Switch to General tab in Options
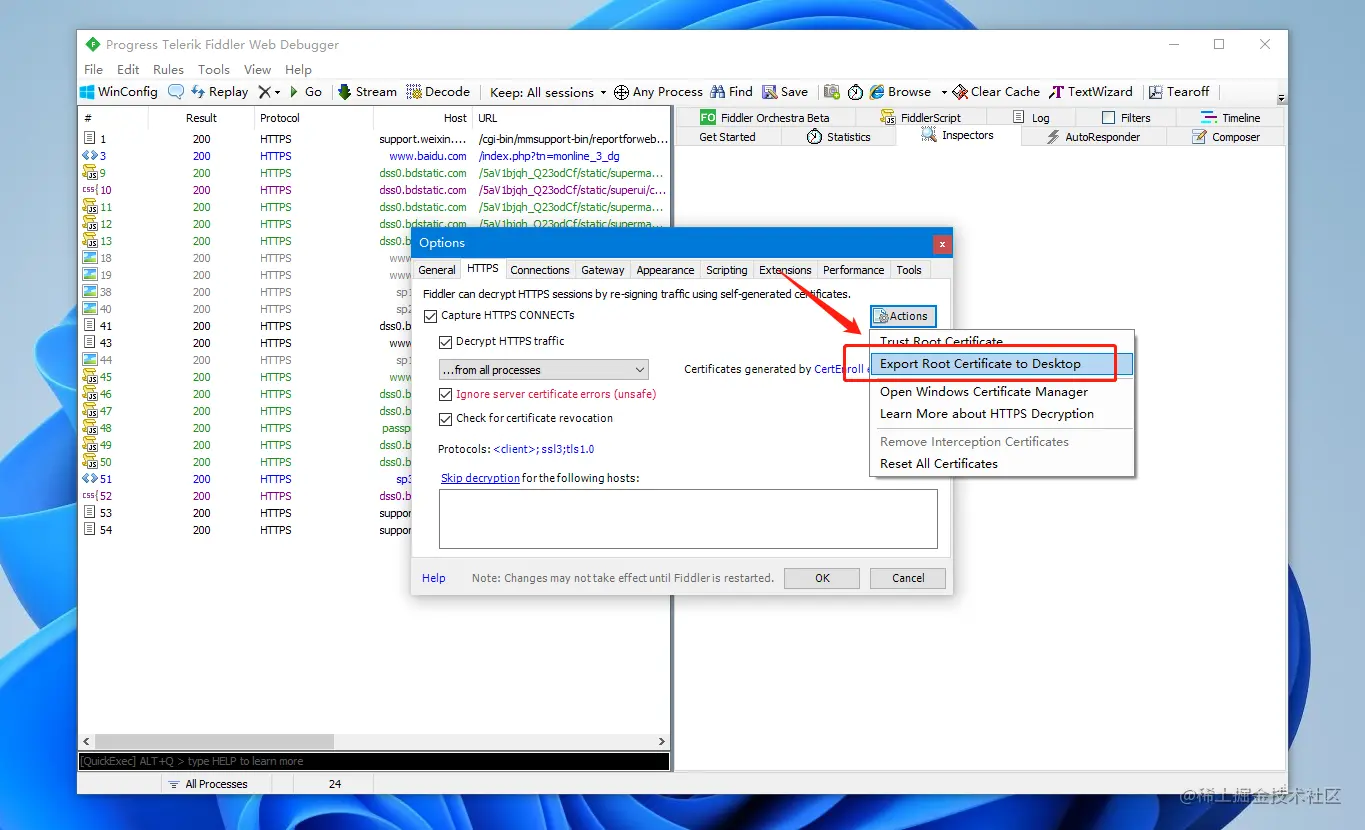 click(x=437, y=270)
